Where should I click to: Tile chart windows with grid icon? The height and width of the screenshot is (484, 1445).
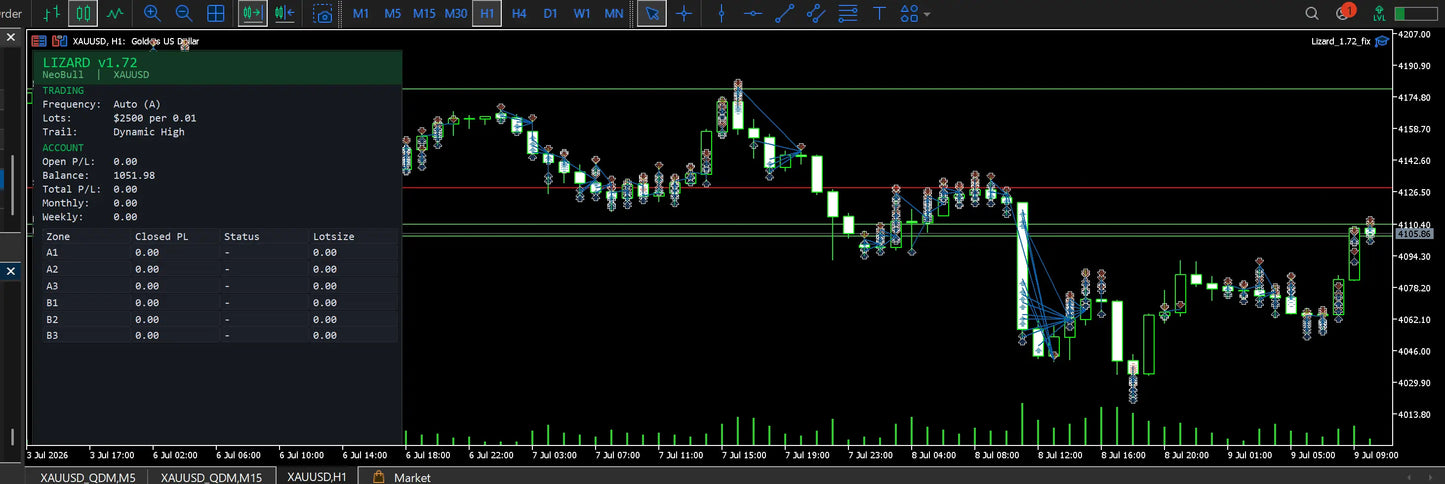click(216, 14)
